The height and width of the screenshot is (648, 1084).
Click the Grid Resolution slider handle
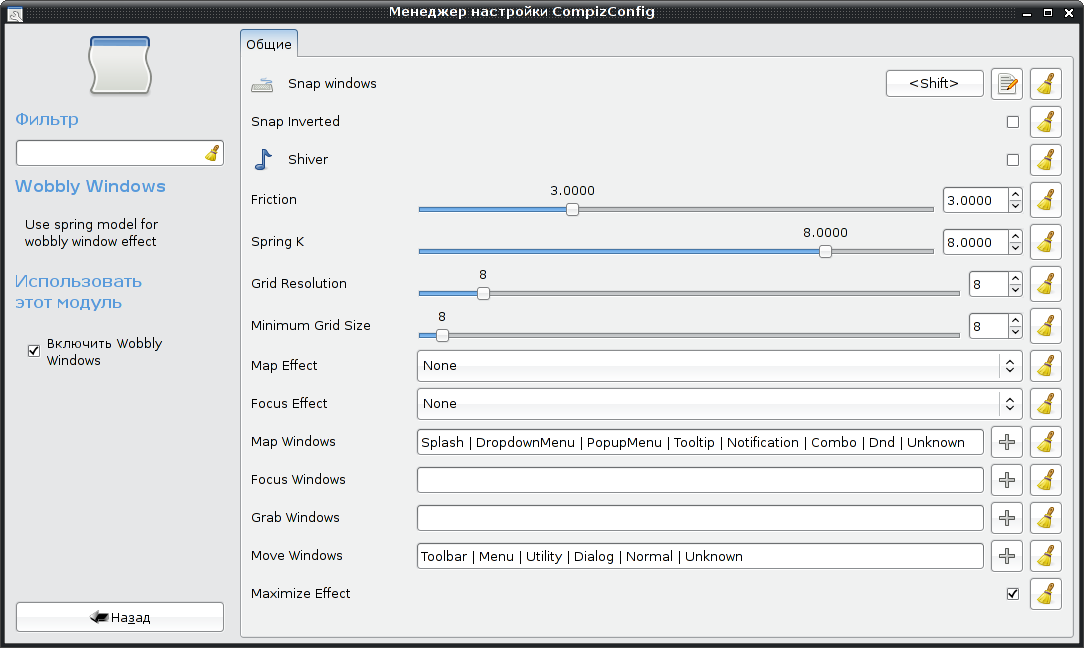483,293
